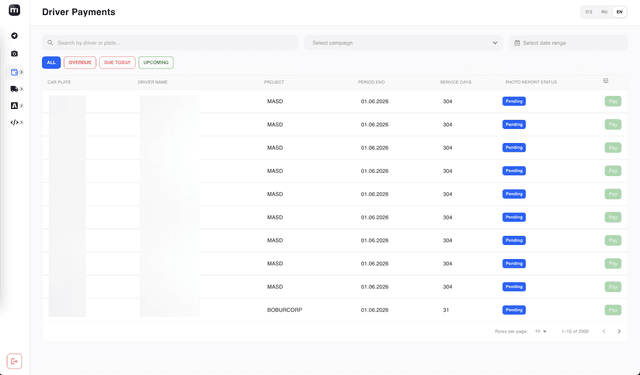
Task: Click the PROJECT column header
Action: tap(274, 82)
